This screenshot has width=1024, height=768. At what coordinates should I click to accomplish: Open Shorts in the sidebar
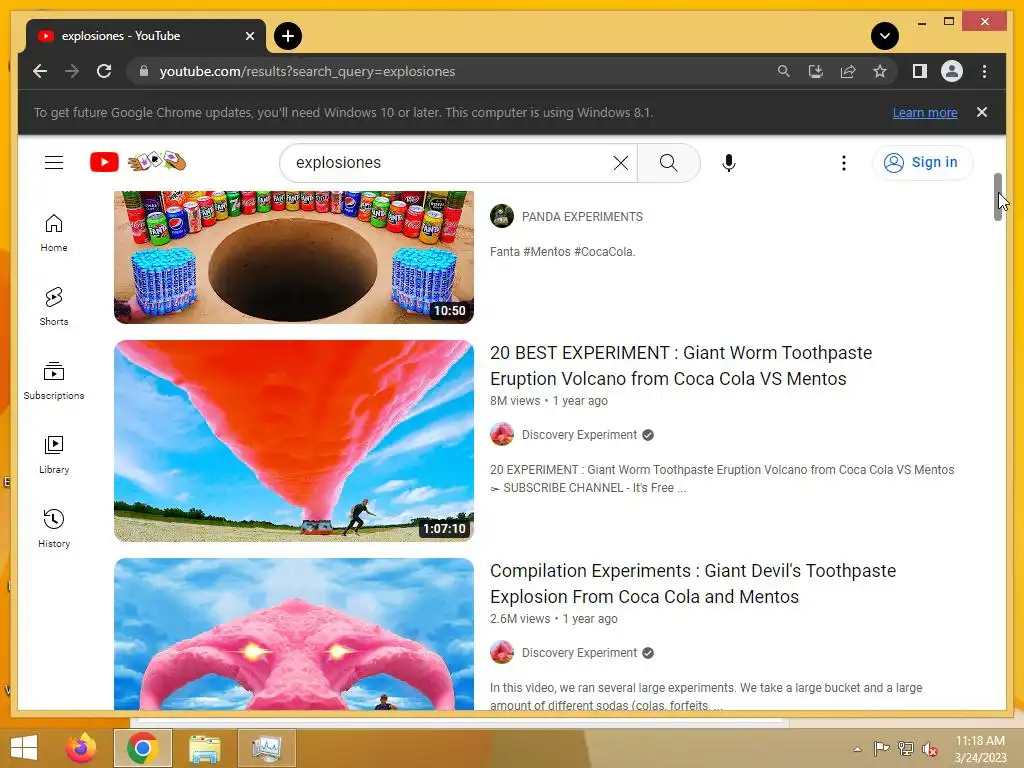pyautogui.click(x=54, y=306)
